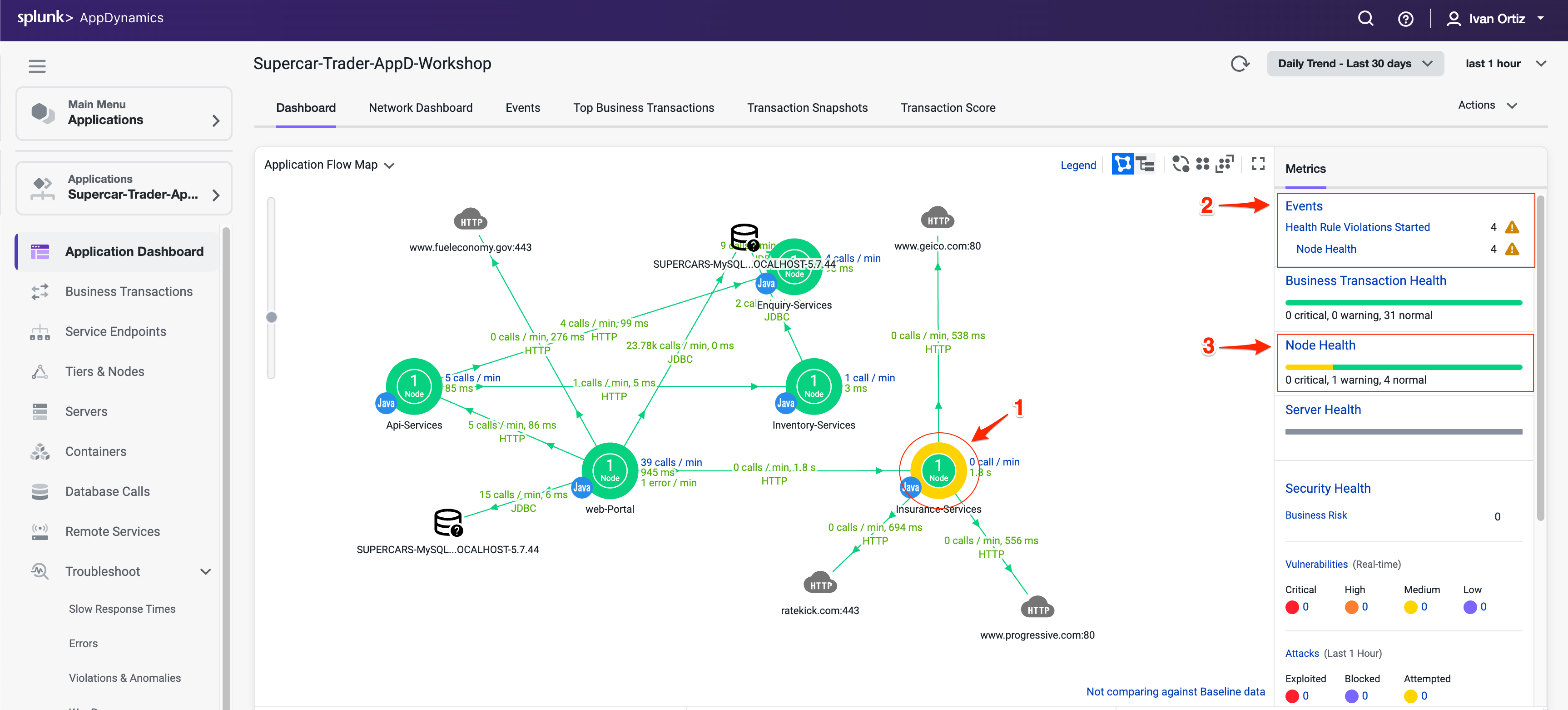1568x710 pixels.
Task: Open the Legend link above the flow map
Action: (1078, 165)
